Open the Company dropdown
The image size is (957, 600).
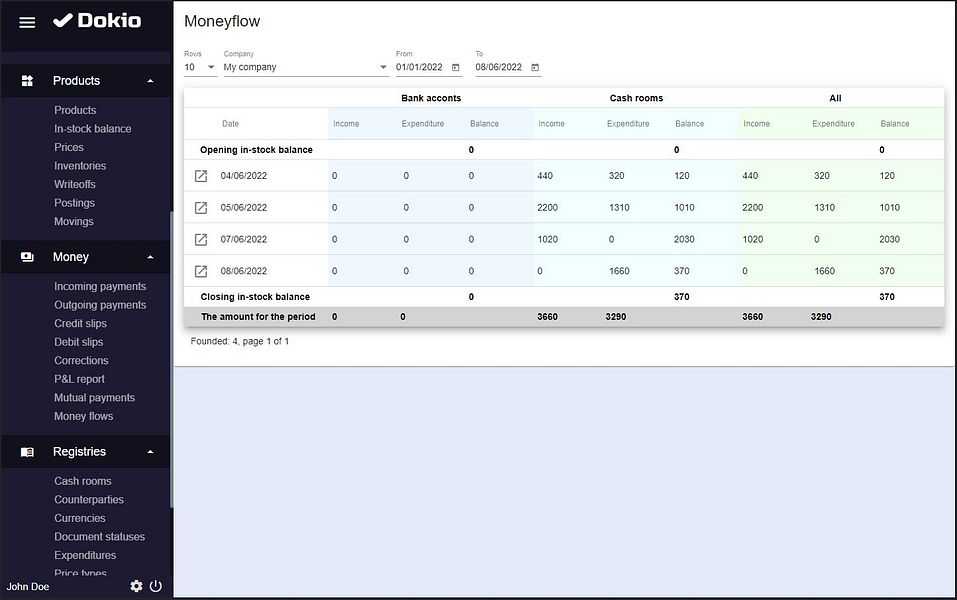[x=305, y=68]
